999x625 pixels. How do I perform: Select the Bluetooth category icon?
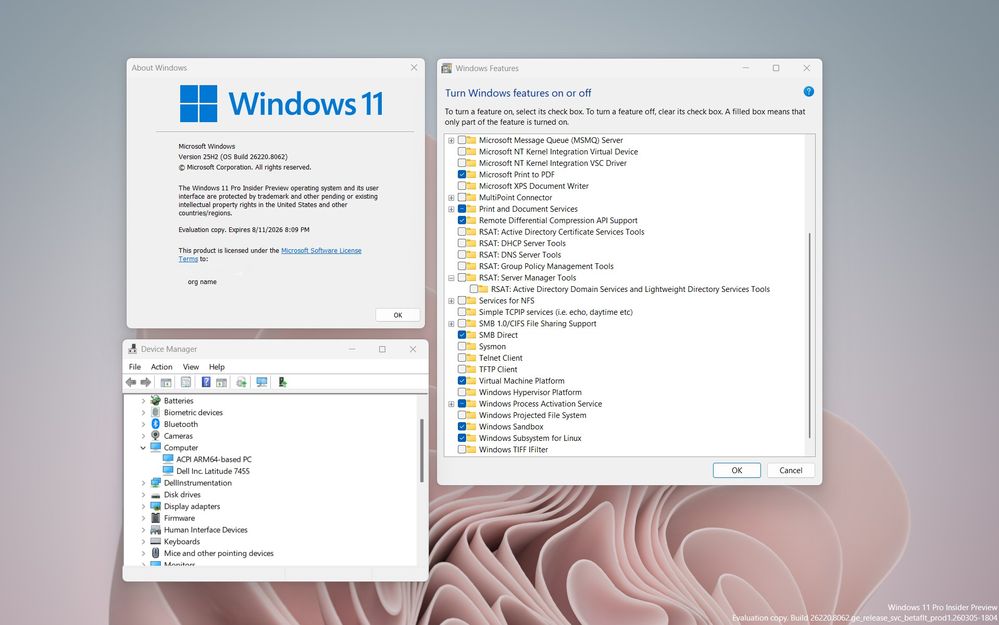[155, 424]
